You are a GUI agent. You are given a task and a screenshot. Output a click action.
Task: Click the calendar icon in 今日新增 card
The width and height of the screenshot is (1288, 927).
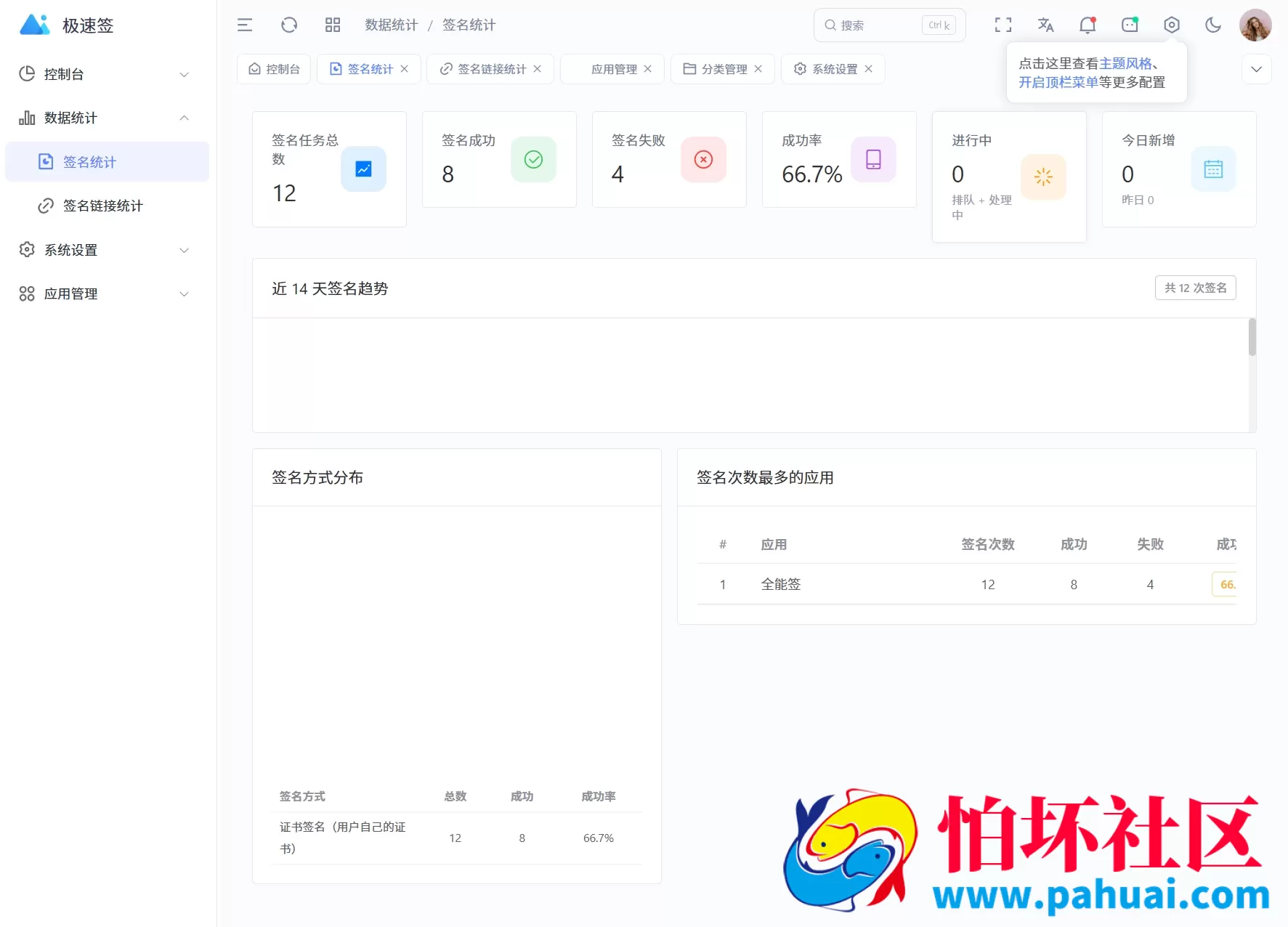tap(1213, 169)
